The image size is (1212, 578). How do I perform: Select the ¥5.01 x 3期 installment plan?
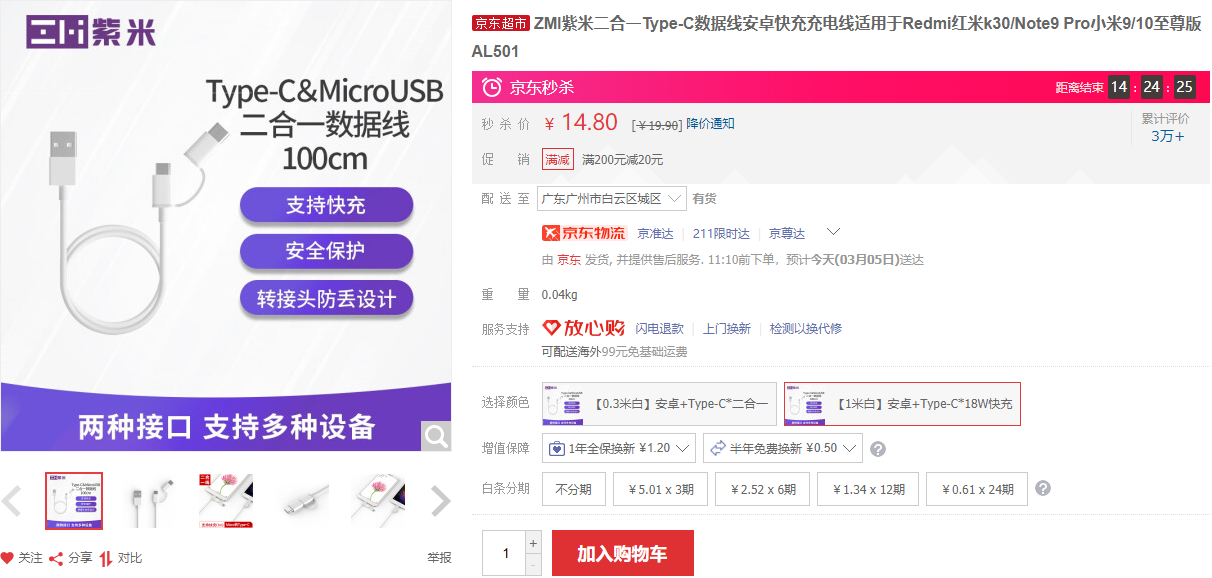(x=660, y=489)
